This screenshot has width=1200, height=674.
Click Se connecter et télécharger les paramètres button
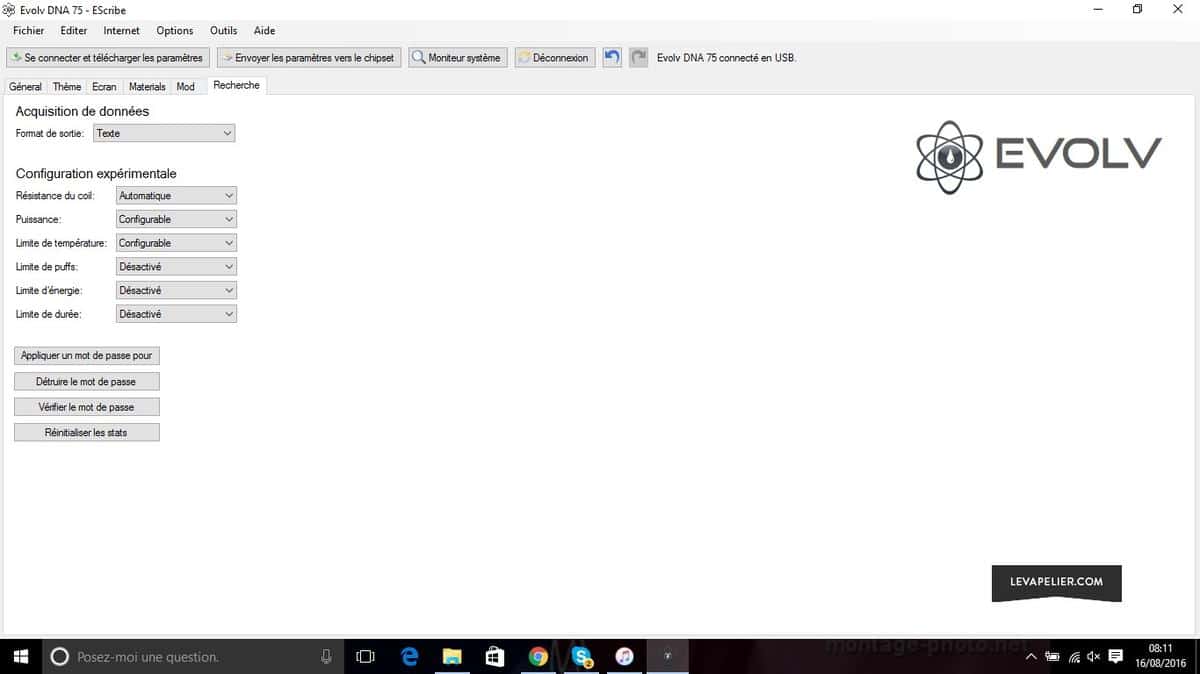(108, 58)
